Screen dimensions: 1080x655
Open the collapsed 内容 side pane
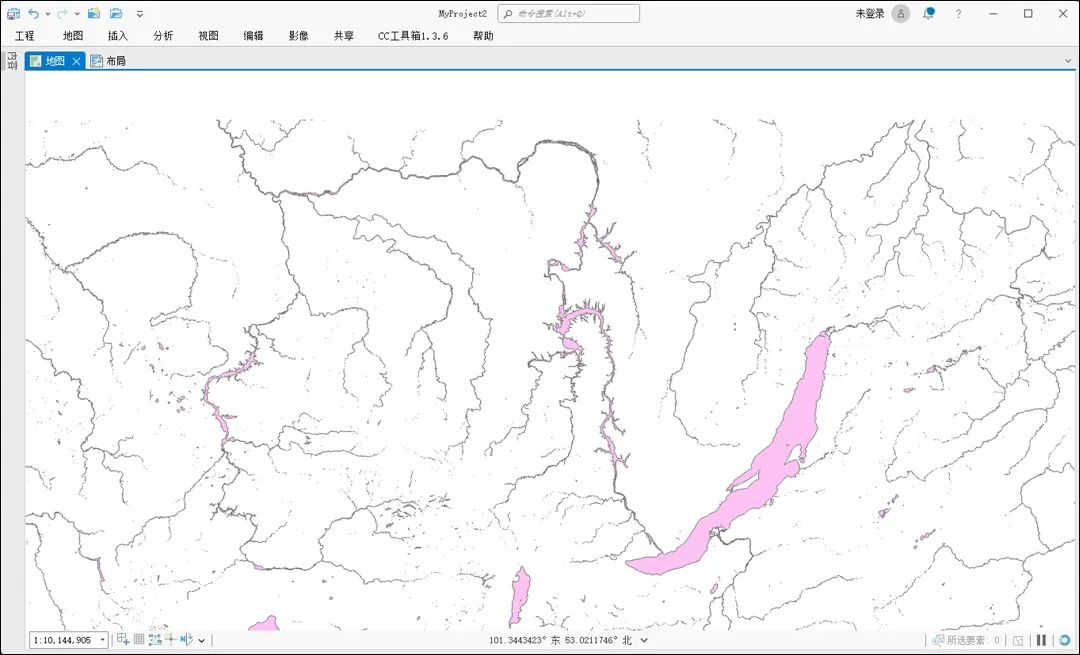pos(12,61)
